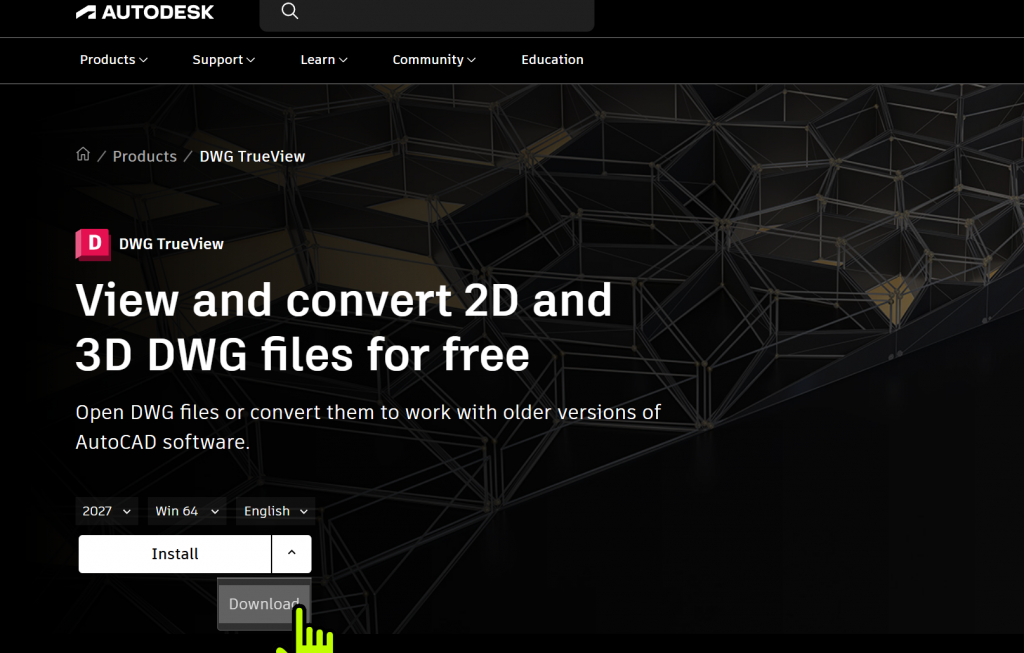Image resolution: width=1024 pixels, height=653 pixels.
Task: Choose the Download option
Action: click(x=264, y=604)
